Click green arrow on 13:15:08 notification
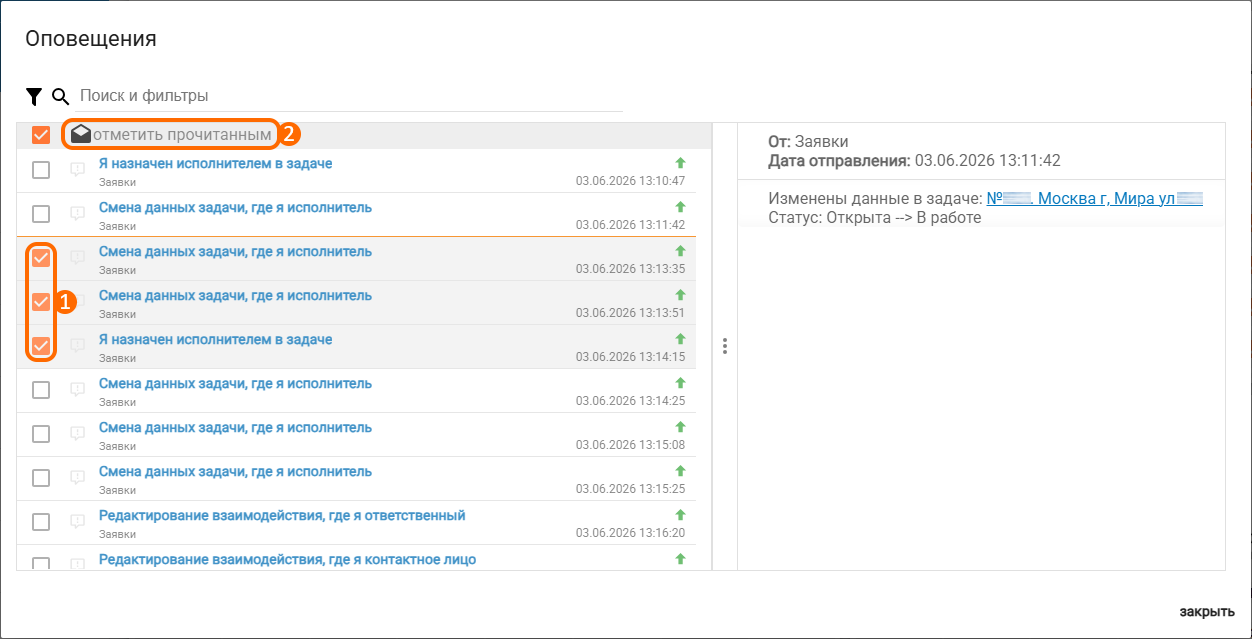 pos(680,426)
